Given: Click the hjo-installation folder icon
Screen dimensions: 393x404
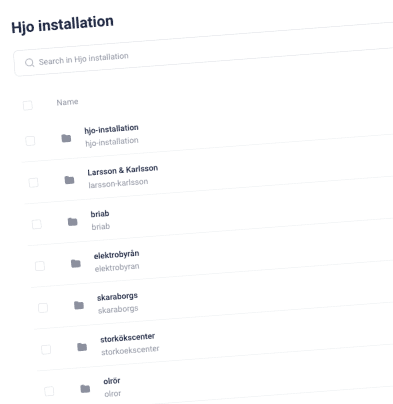Looking at the screenshot, I should (66, 138).
